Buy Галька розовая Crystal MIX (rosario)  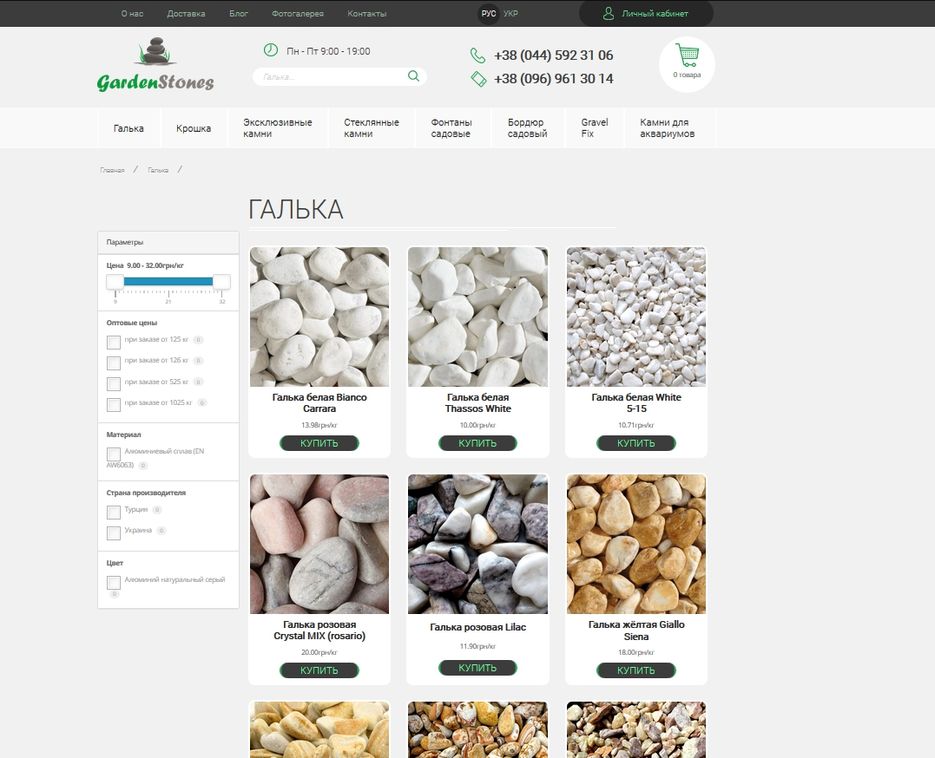coord(319,670)
